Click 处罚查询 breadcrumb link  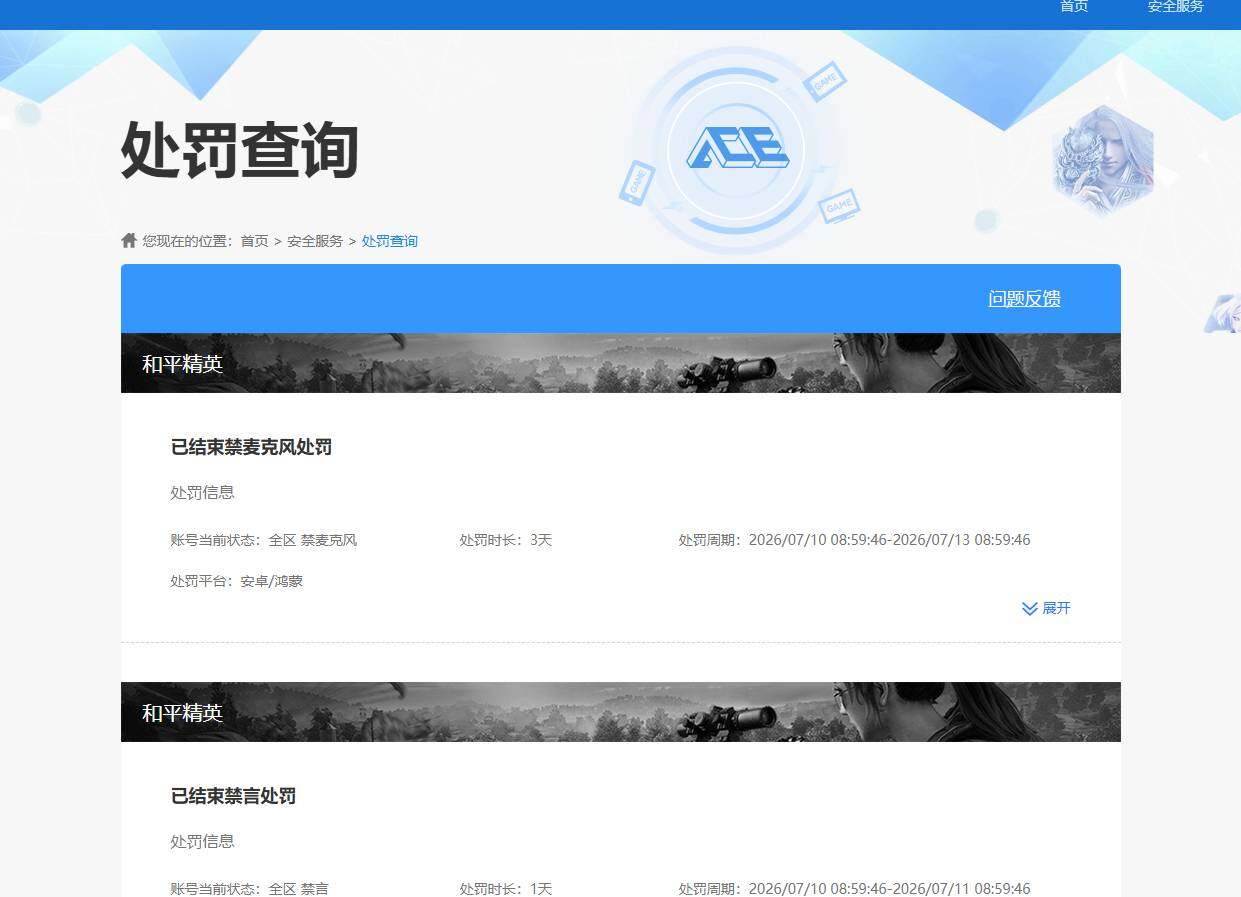pyautogui.click(x=390, y=241)
